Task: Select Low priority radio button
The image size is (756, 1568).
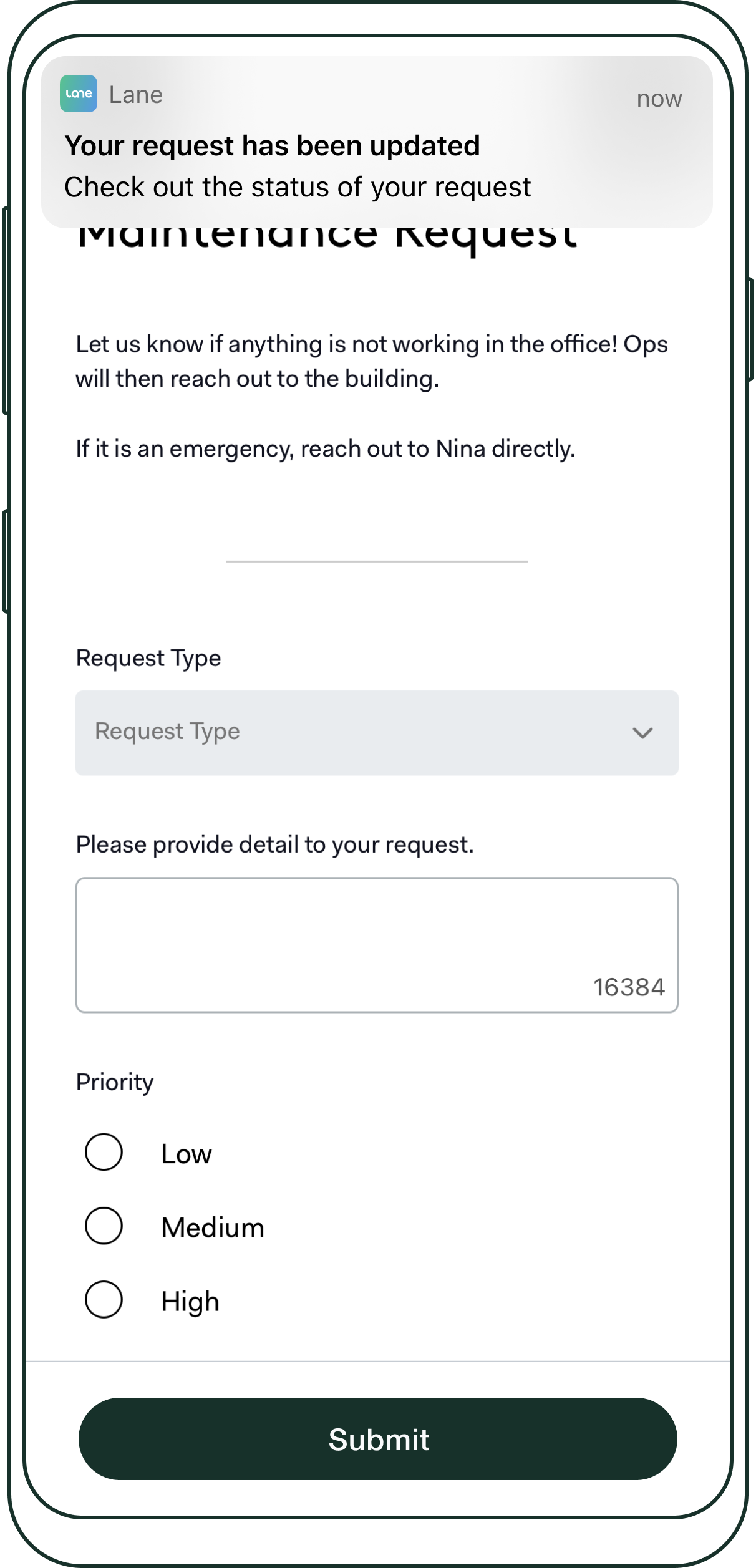Action: click(104, 1152)
